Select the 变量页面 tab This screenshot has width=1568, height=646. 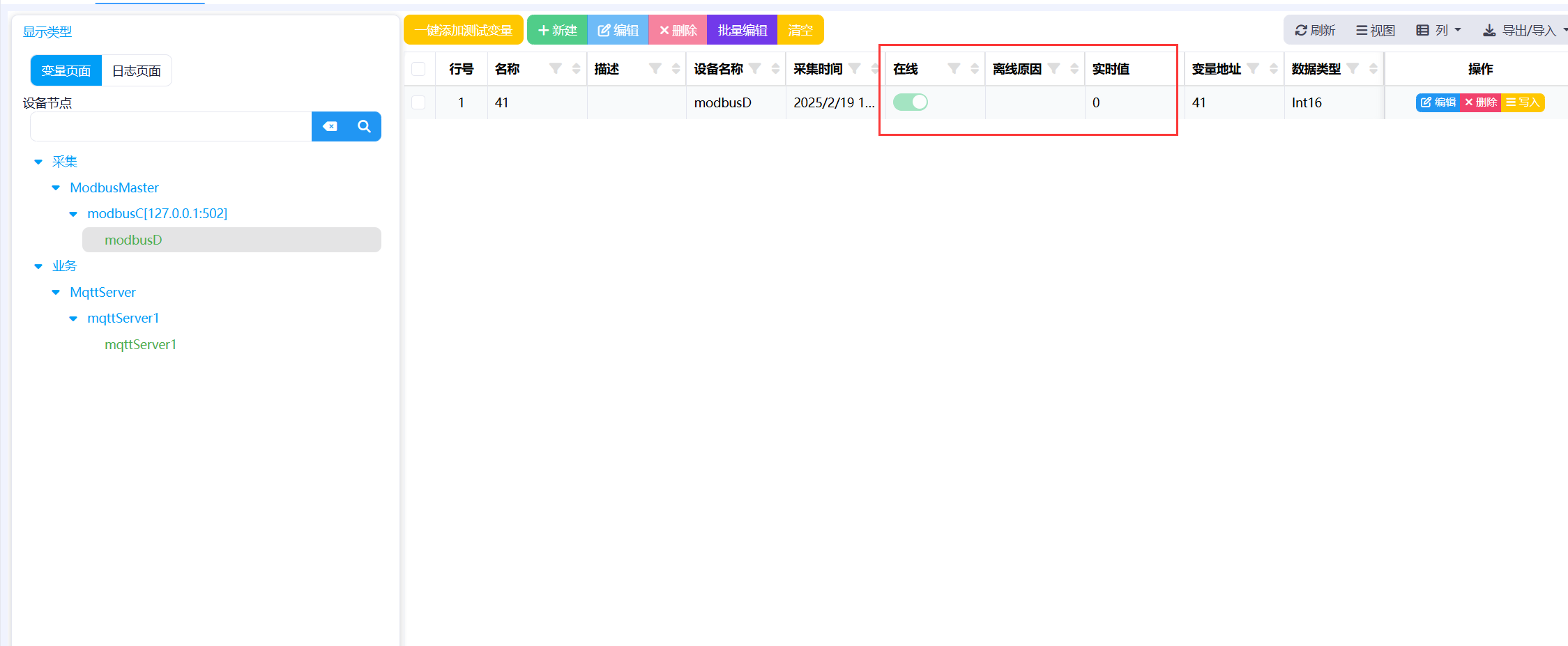[x=66, y=70]
